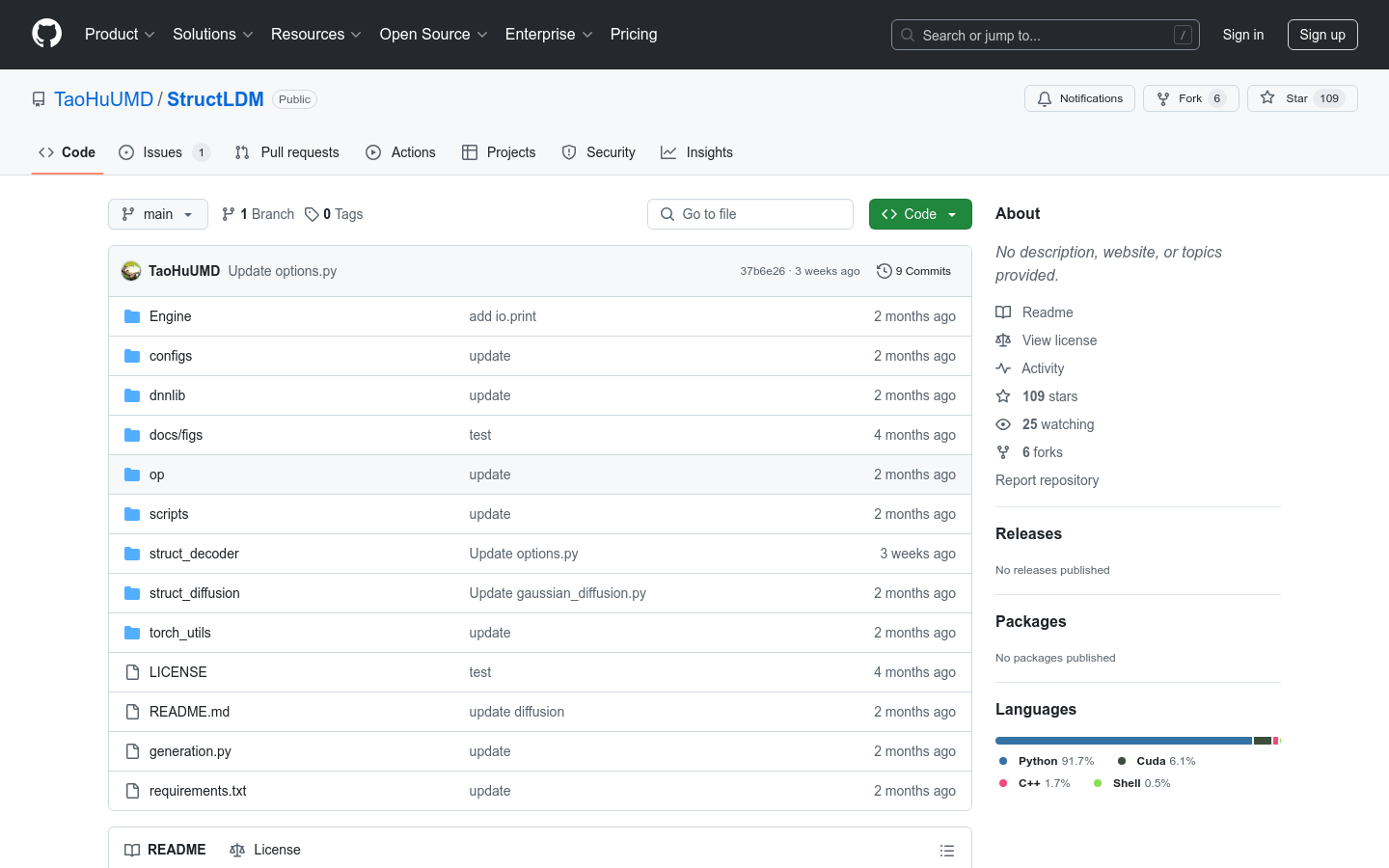Image resolution: width=1389 pixels, height=868 pixels.
Task: Open Update gaussian_diffusion.py commit message
Action: pos(558,593)
